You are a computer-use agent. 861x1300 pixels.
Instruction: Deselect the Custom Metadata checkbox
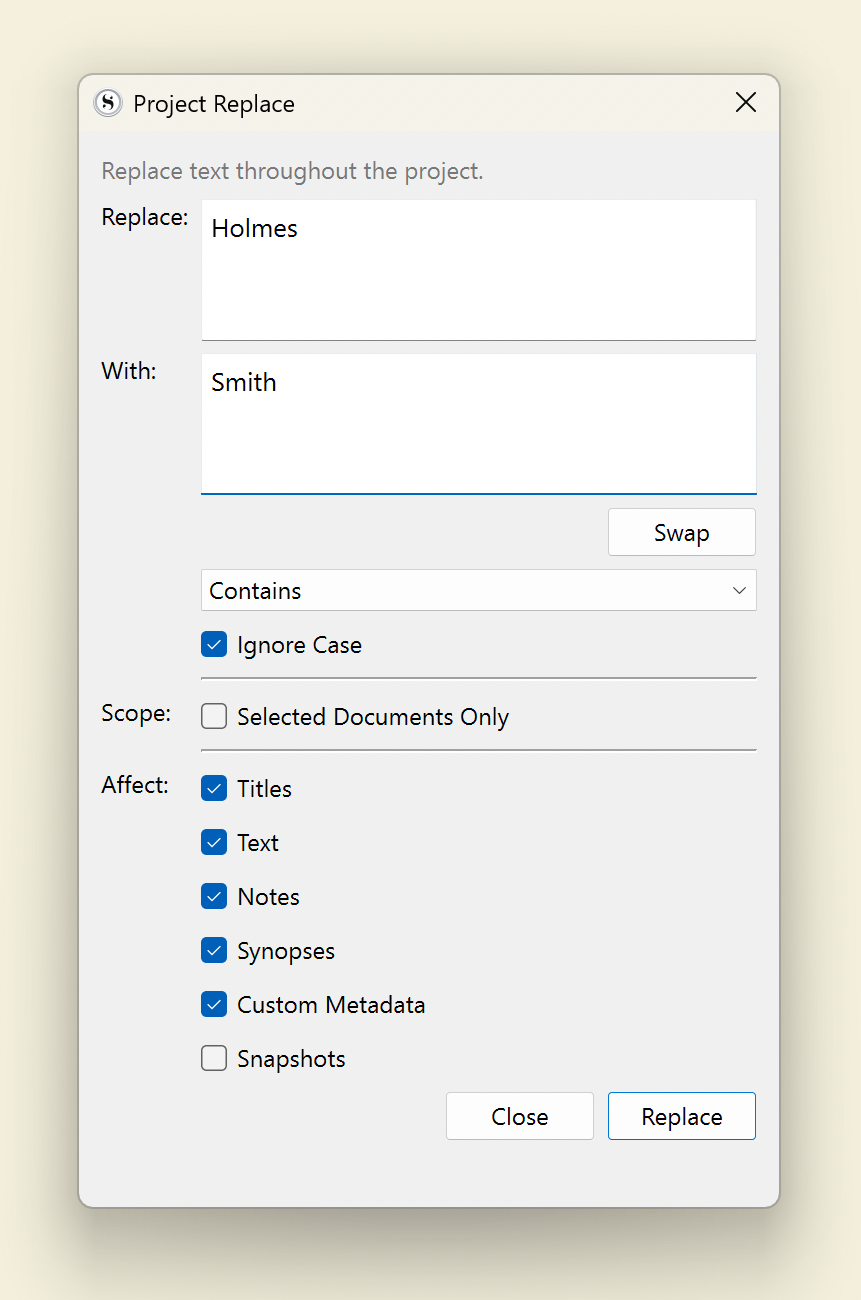pos(214,1005)
